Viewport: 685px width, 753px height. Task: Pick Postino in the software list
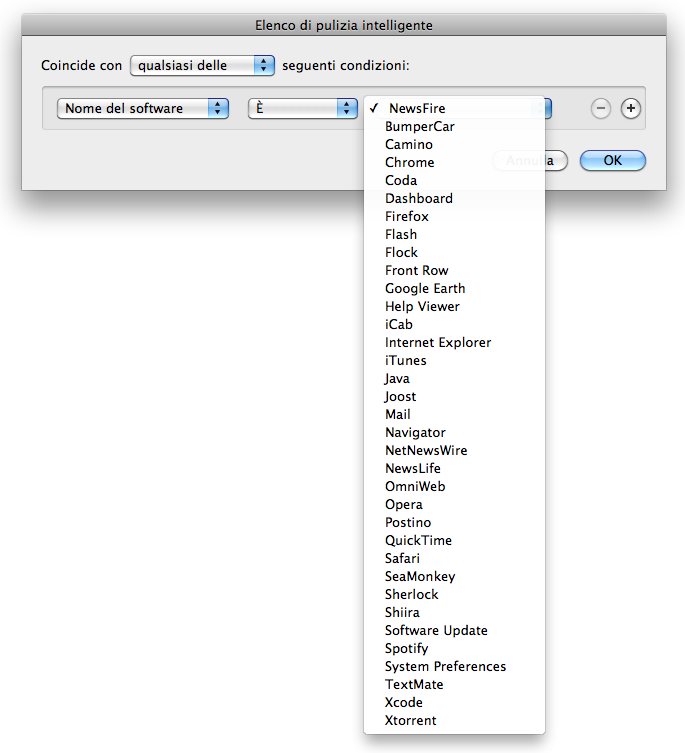(454, 522)
